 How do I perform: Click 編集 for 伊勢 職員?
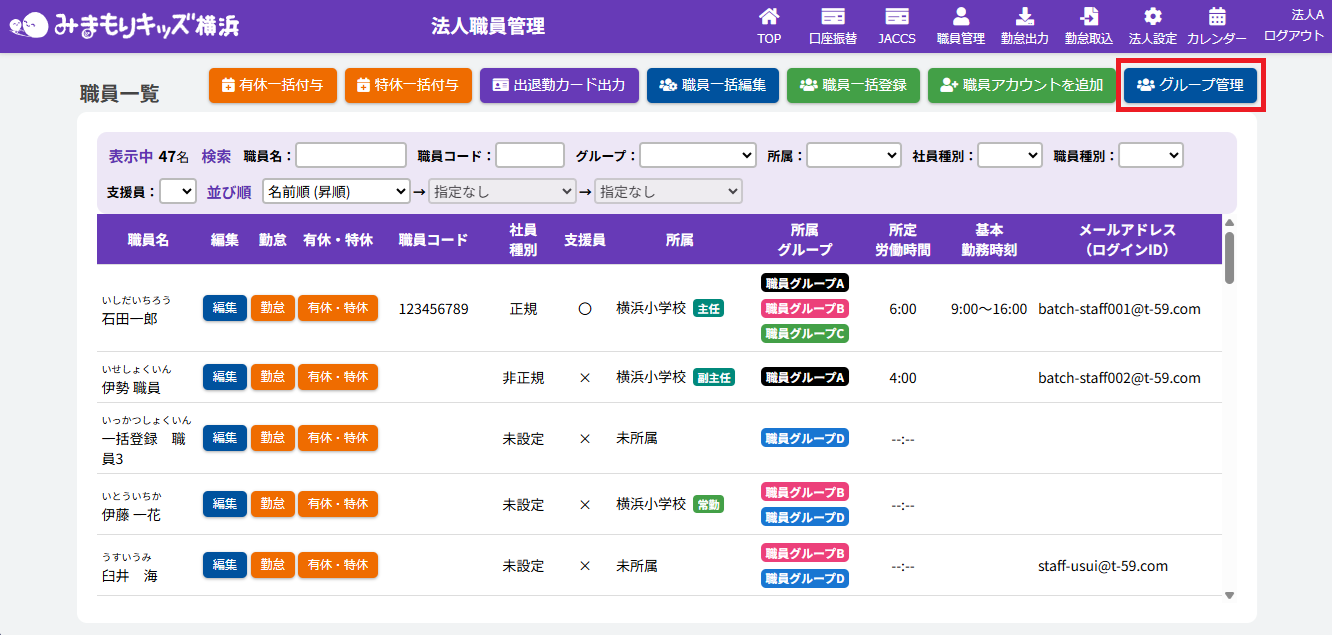pos(225,377)
